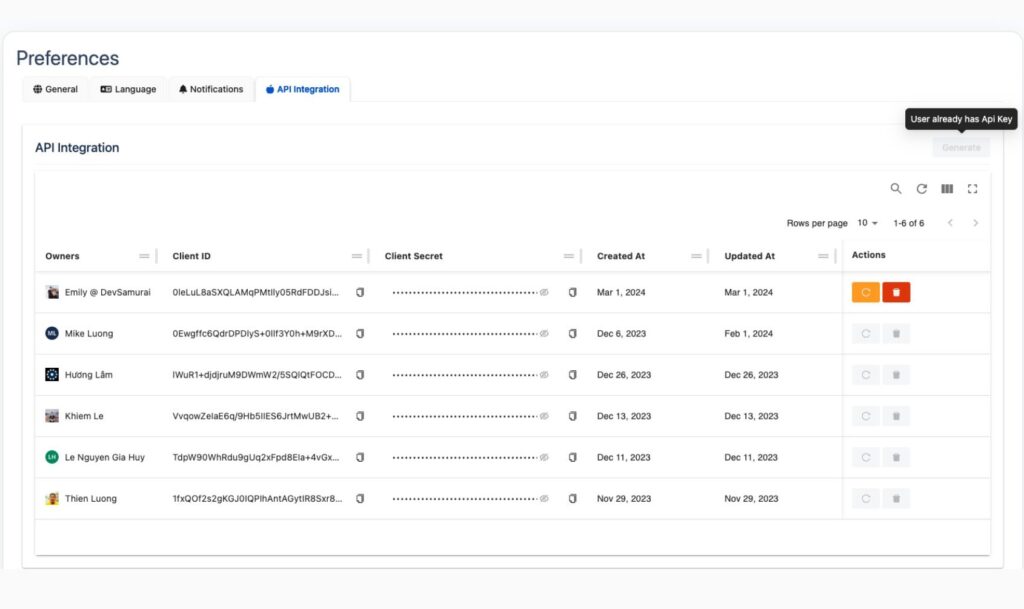Click the Generate button
The image size is (1024, 609).
pos(960,147)
